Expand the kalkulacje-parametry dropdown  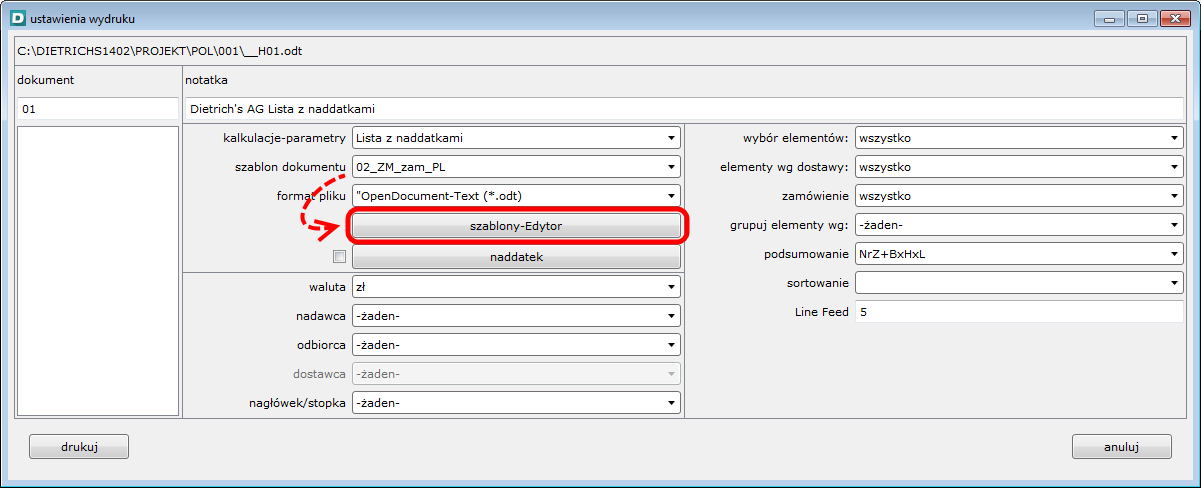(x=516, y=138)
